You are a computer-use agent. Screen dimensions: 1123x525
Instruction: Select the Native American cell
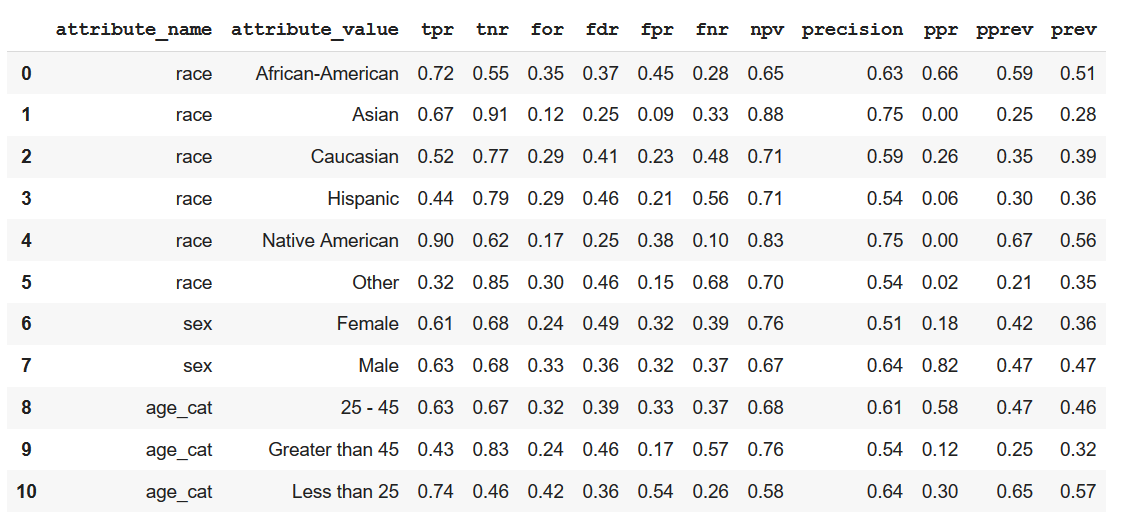click(x=330, y=240)
